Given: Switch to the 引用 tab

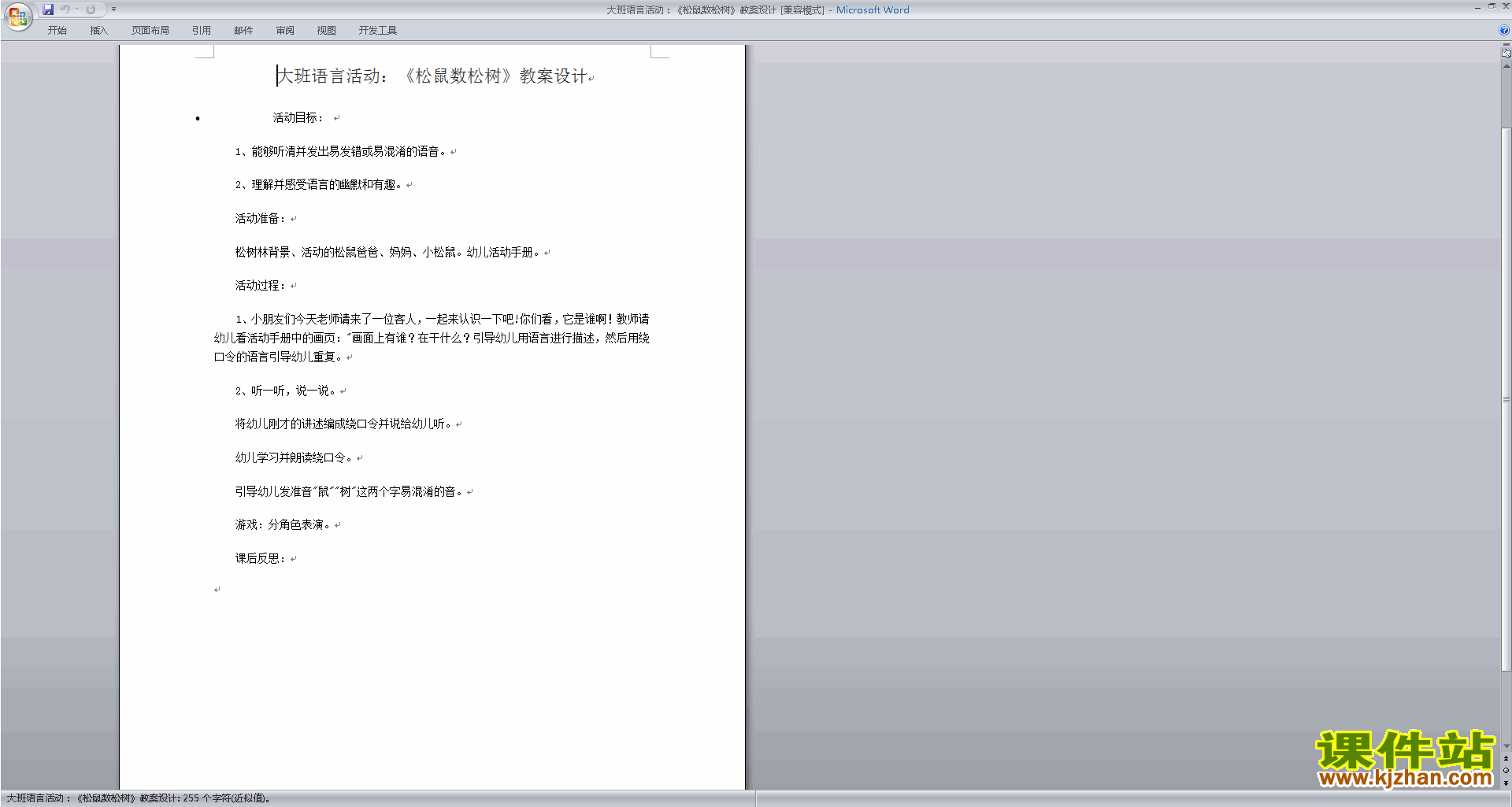Looking at the screenshot, I should [201, 30].
